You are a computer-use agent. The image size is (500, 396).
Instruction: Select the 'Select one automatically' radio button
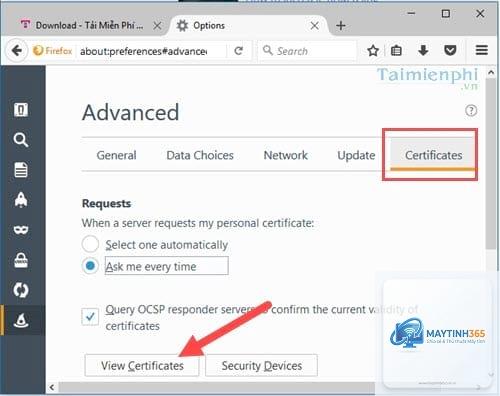(90, 244)
